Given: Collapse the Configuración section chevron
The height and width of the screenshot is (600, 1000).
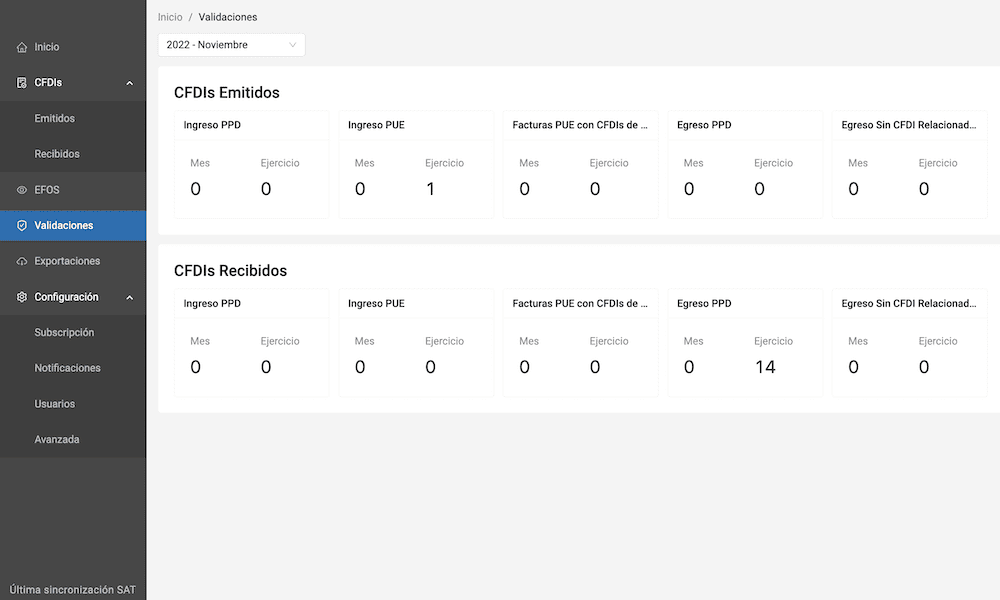Looking at the screenshot, I should pos(130,297).
